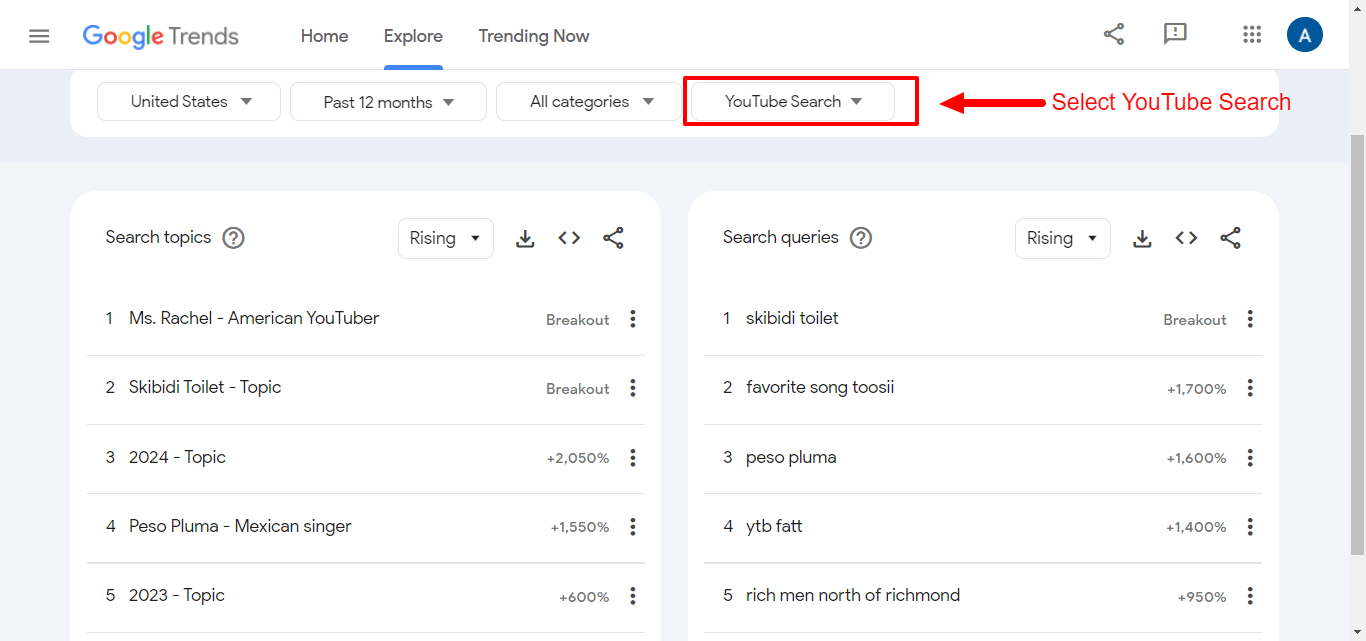Open more options for ytb fatt
The image size is (1366, 641).
(1250, 527)
